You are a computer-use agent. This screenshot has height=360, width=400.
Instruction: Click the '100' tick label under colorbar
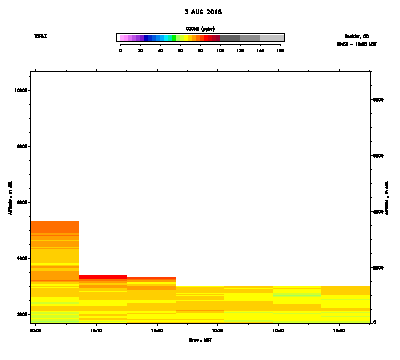point(220,50)
